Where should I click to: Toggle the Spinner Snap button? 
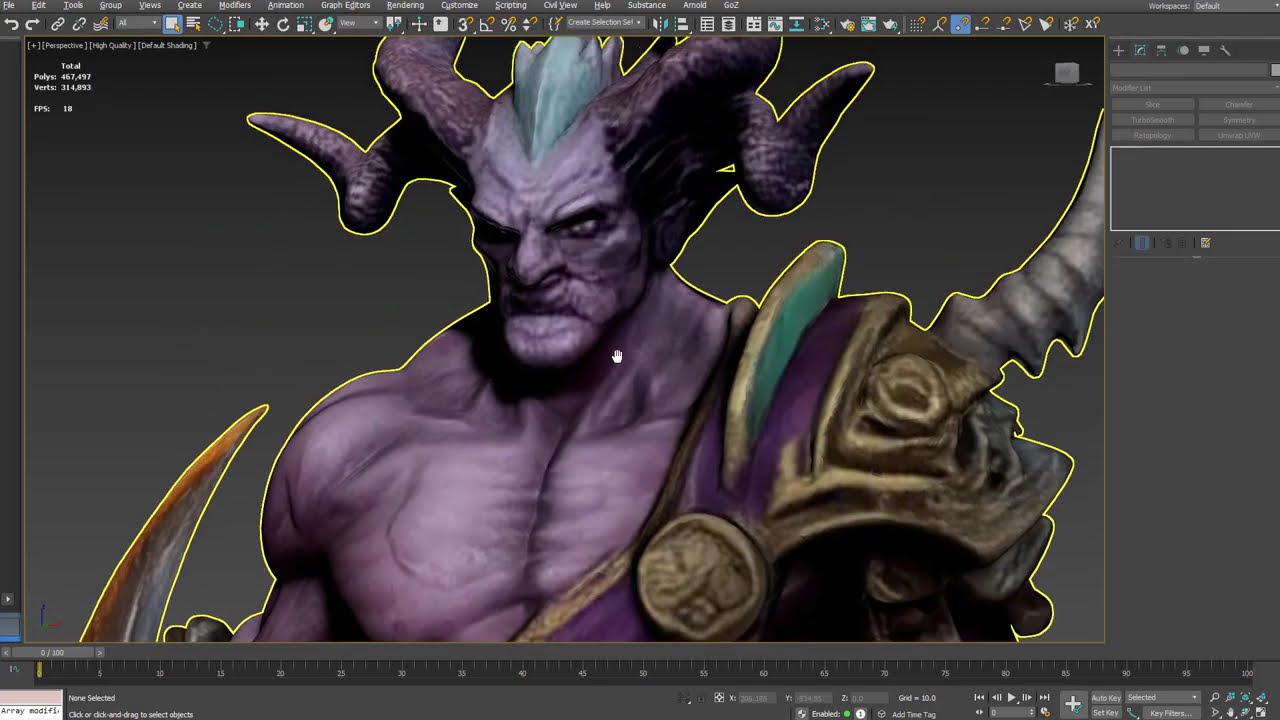point(530,24)
